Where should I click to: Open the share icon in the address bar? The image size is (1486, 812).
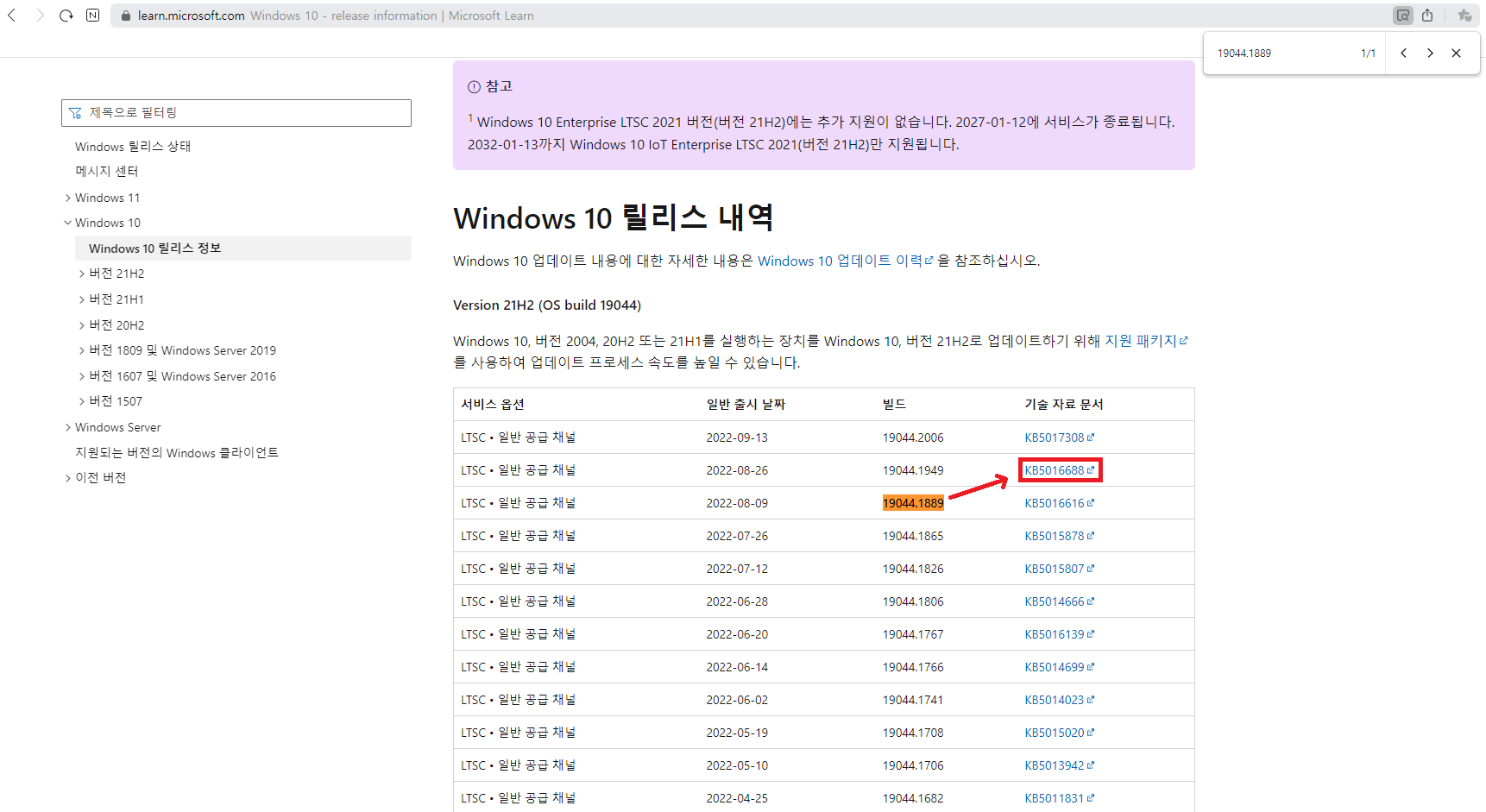1427,16
